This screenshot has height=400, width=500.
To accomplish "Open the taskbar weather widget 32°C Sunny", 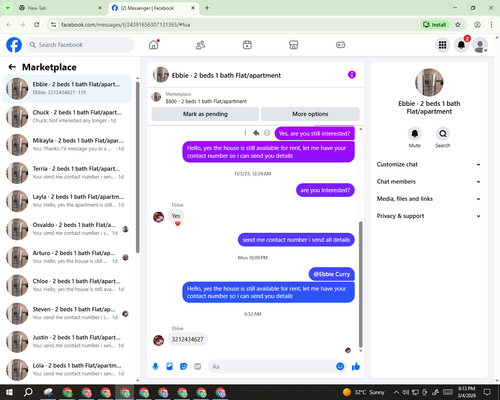I will point(364,392).
